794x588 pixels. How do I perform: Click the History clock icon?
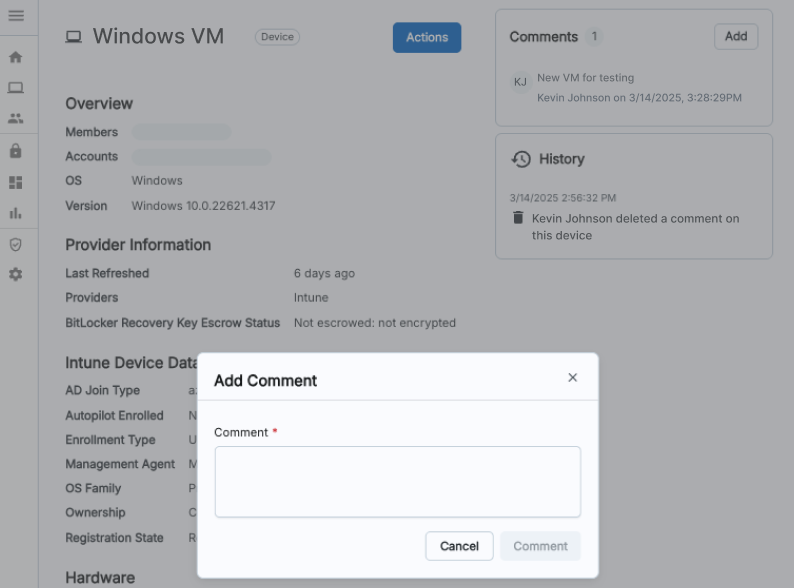point(521,159)
